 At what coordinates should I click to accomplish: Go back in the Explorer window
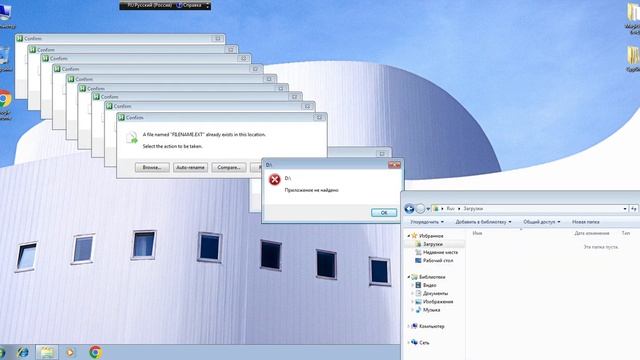pyautogui.click(x=409, y=209)
